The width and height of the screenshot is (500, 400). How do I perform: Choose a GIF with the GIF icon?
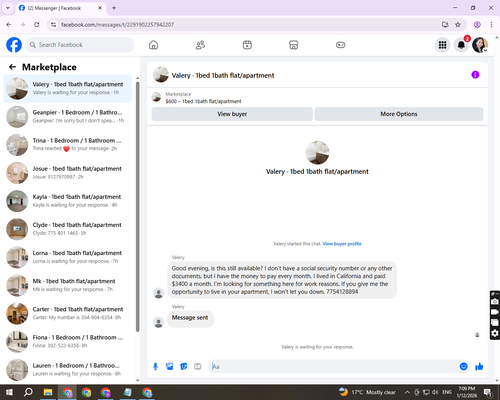click(198, 367)
